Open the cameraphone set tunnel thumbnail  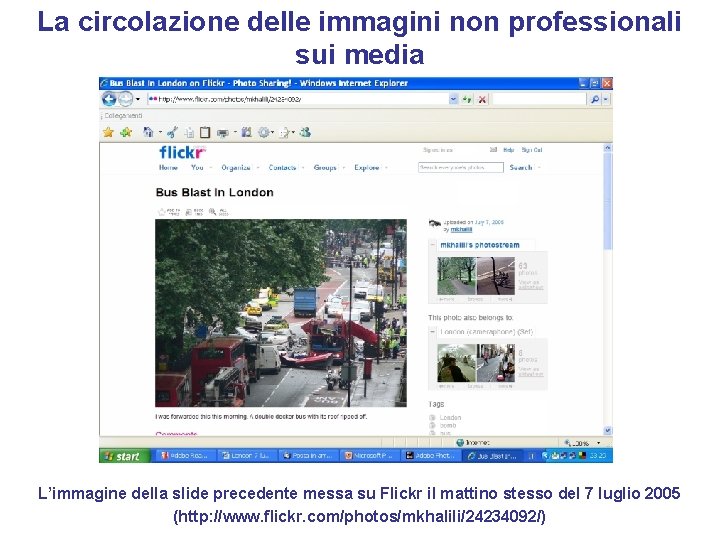[x=456, y=363]
